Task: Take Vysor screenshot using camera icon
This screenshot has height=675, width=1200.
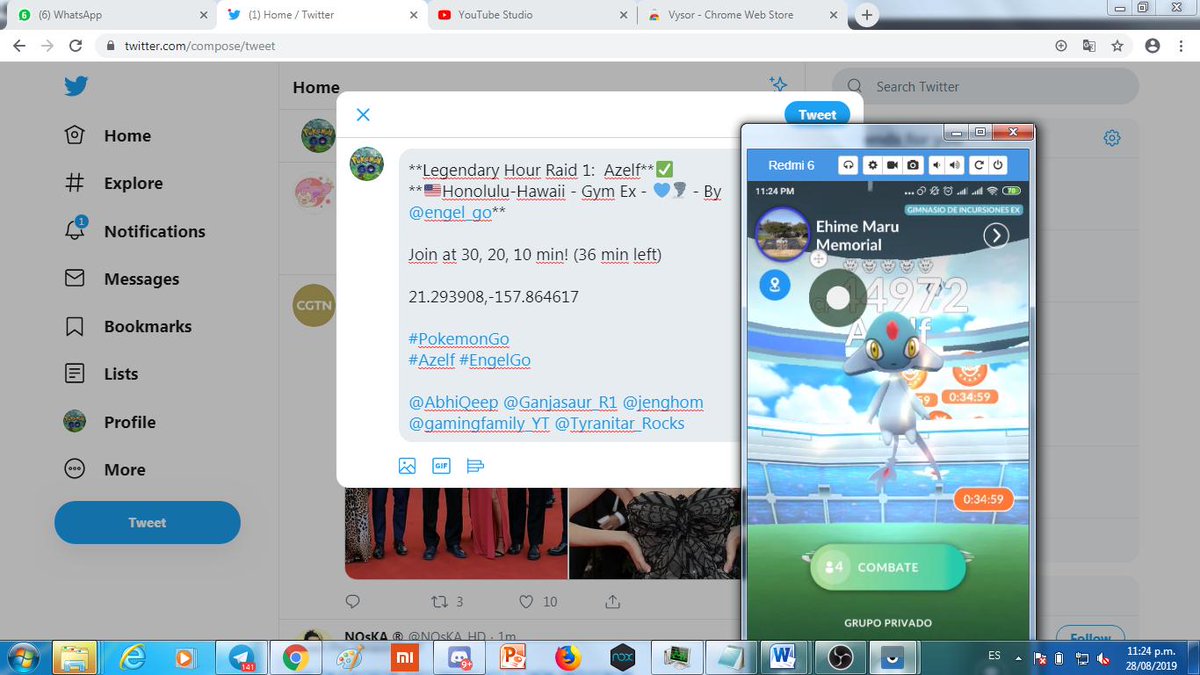Action: click(x=912, y=165)
